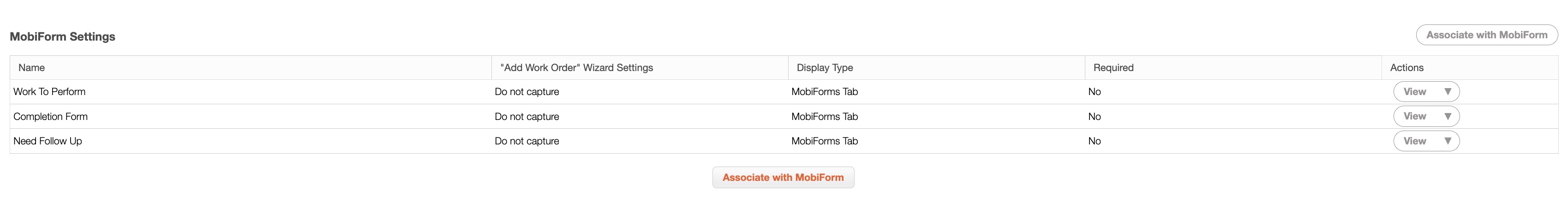Select the "Add Work Order" Wizard Settings column header

(x=576, y=68)
